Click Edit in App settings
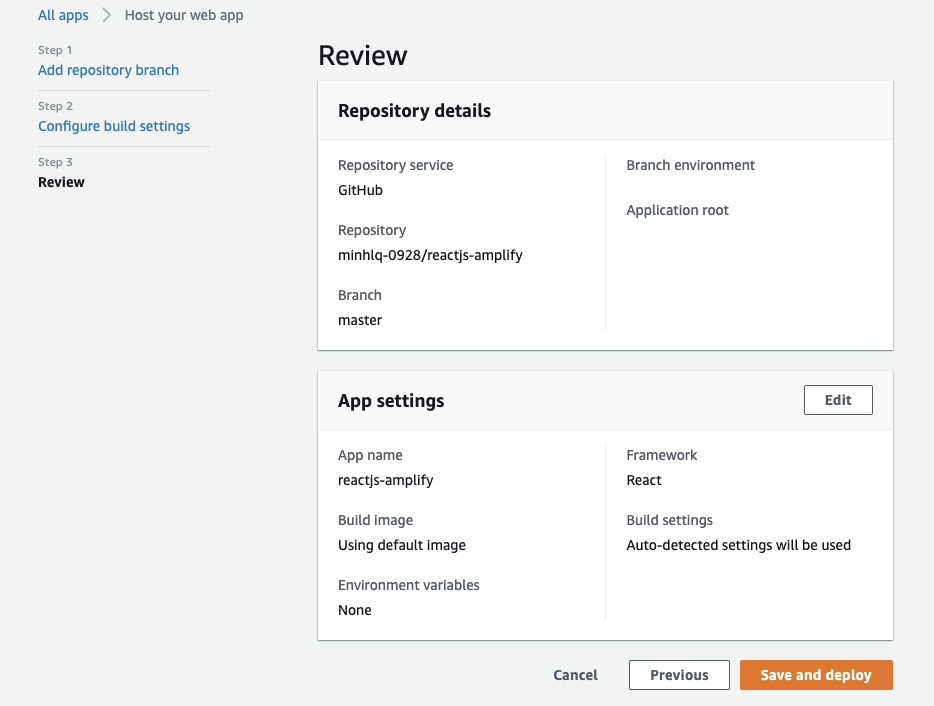The image size is (934, 706). (838, 400)
